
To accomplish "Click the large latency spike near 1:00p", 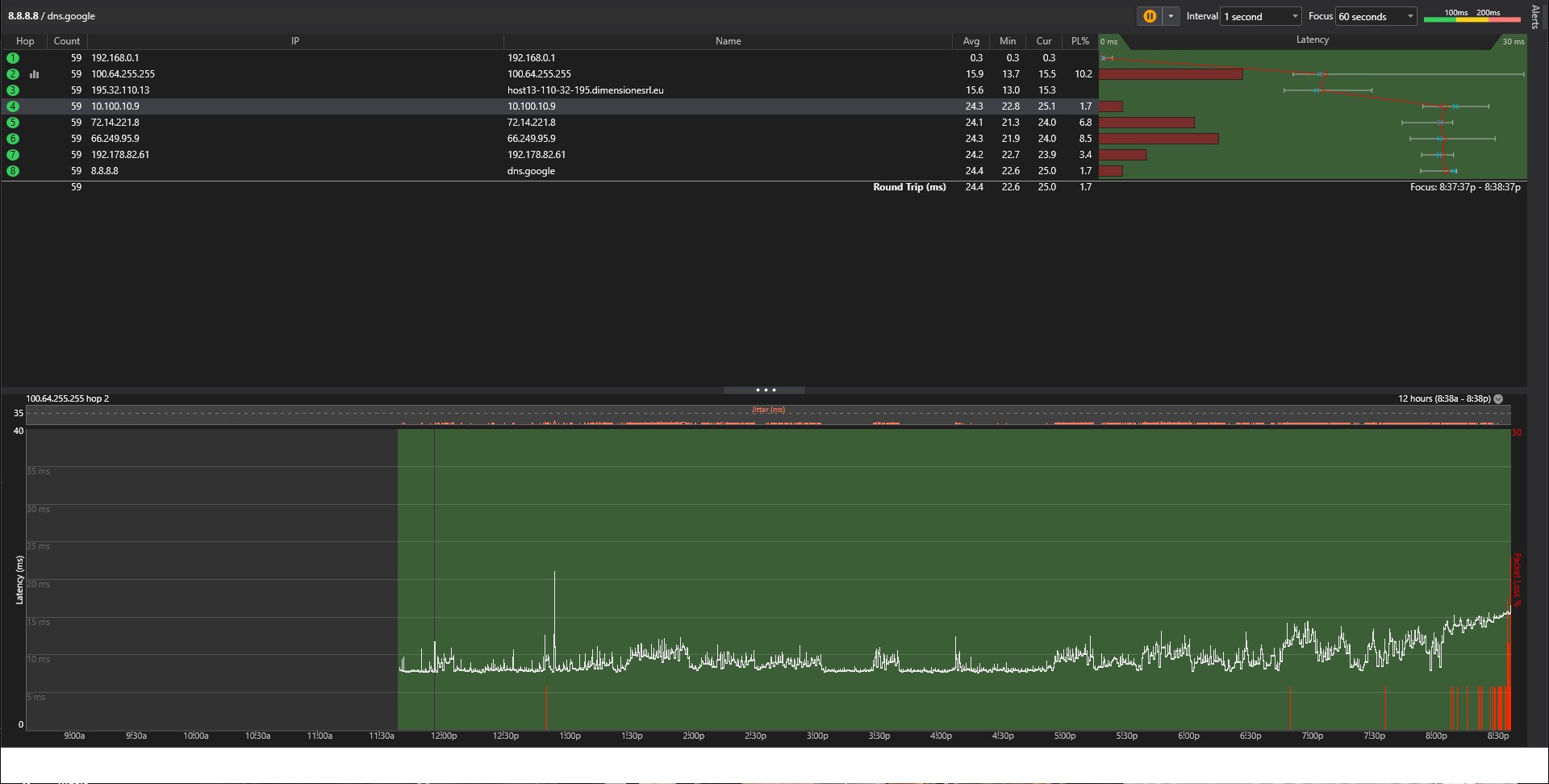I will tap(554, 597).
